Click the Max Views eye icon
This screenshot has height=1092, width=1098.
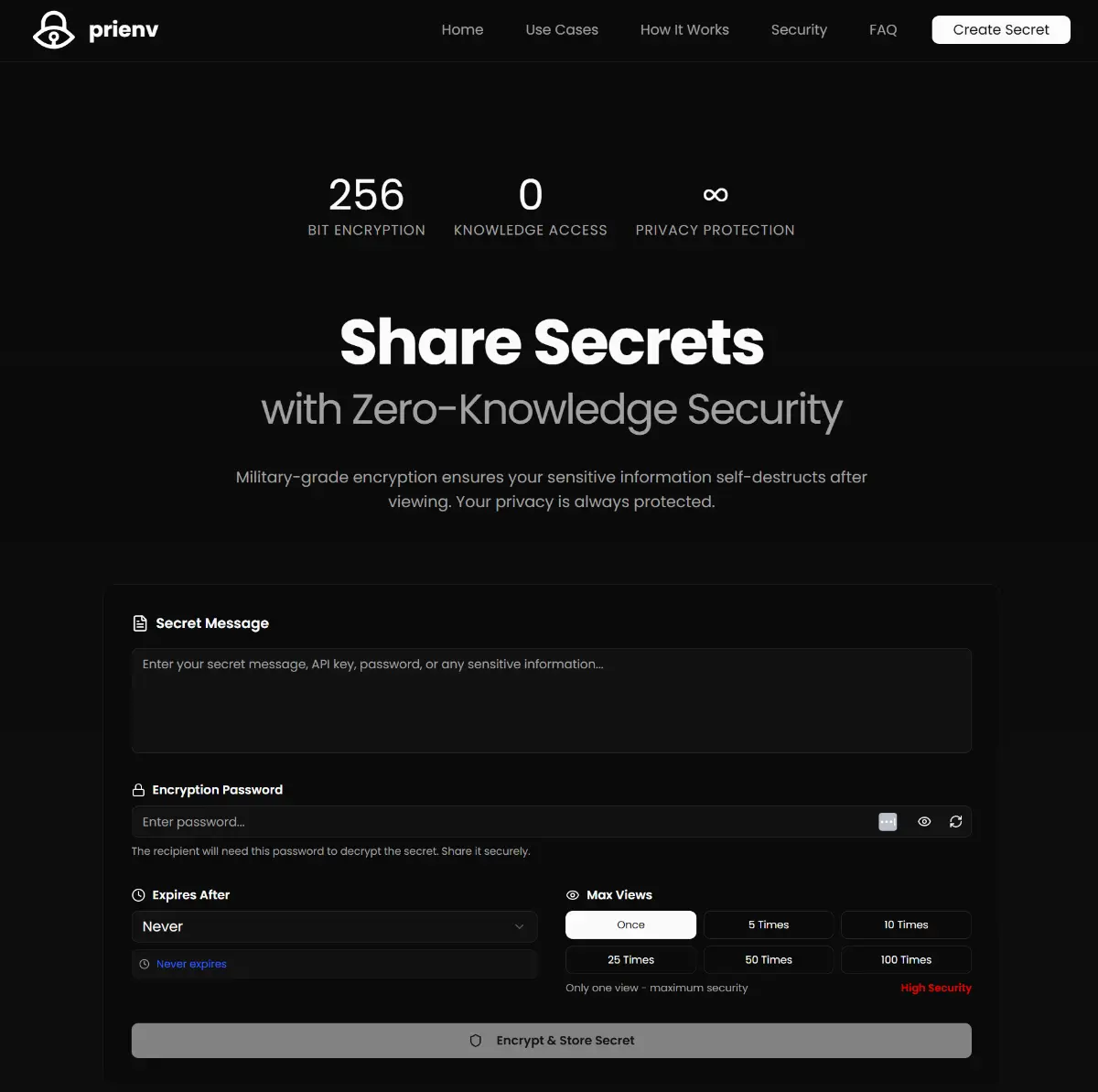point(573,895)
